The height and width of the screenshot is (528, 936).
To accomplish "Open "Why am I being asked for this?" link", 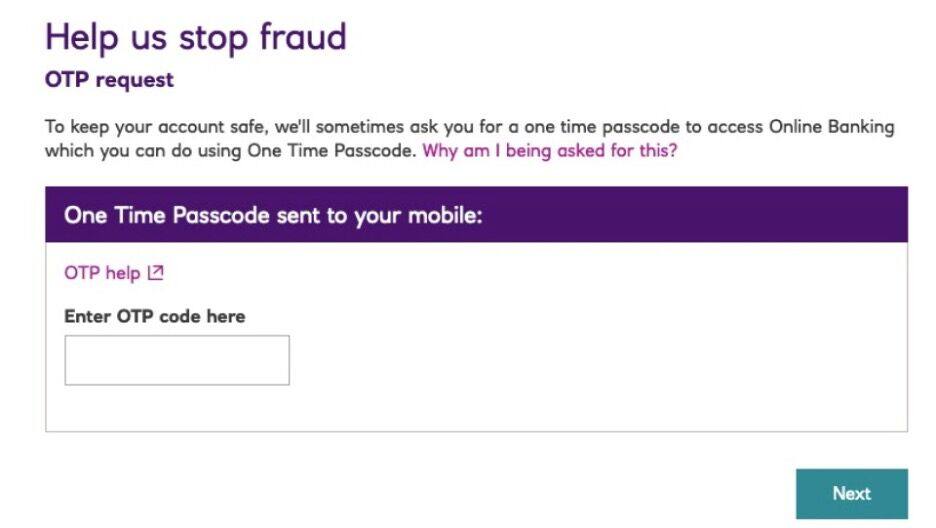I will pyautogui.click(x=549, y=151).
